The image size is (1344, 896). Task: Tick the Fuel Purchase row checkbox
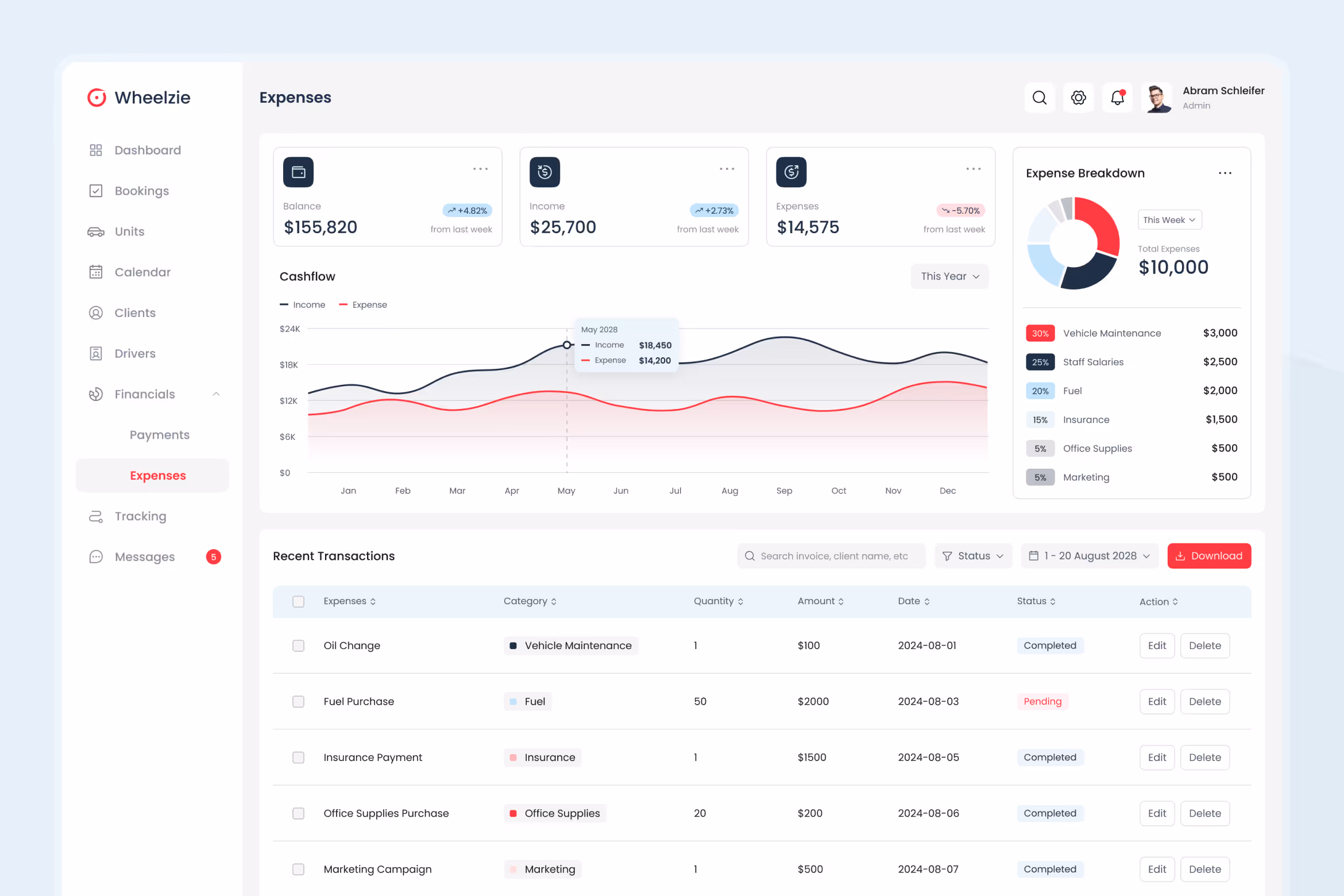click(298, 701)
